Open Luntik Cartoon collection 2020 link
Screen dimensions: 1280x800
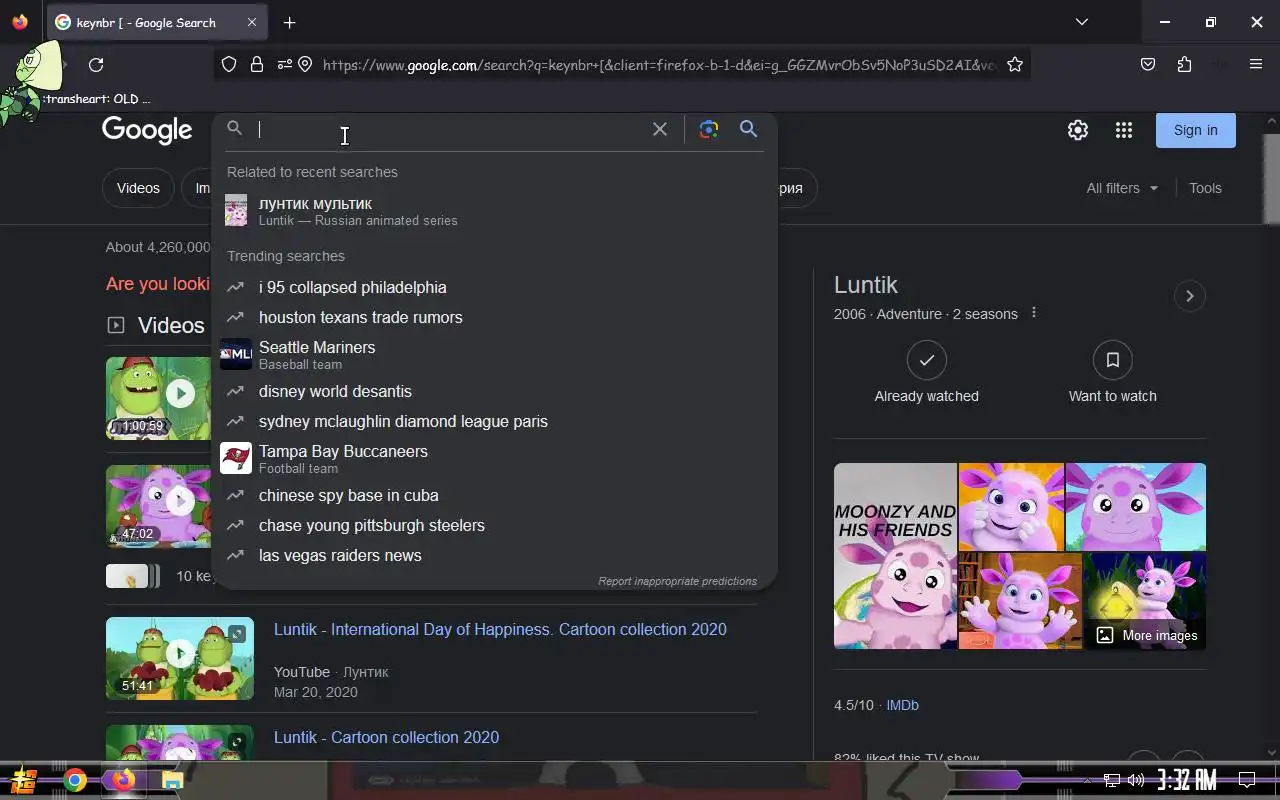[386, 737]
